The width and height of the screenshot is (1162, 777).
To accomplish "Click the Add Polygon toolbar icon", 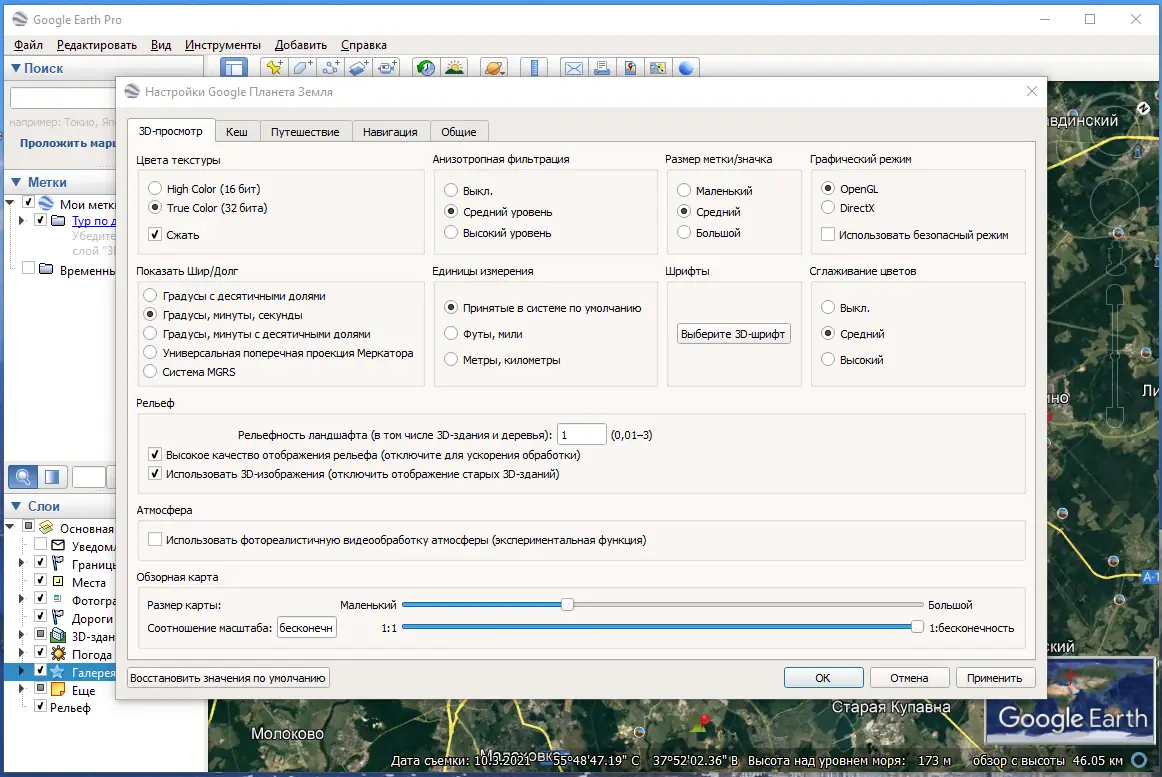I will click(x=302, y=68).
